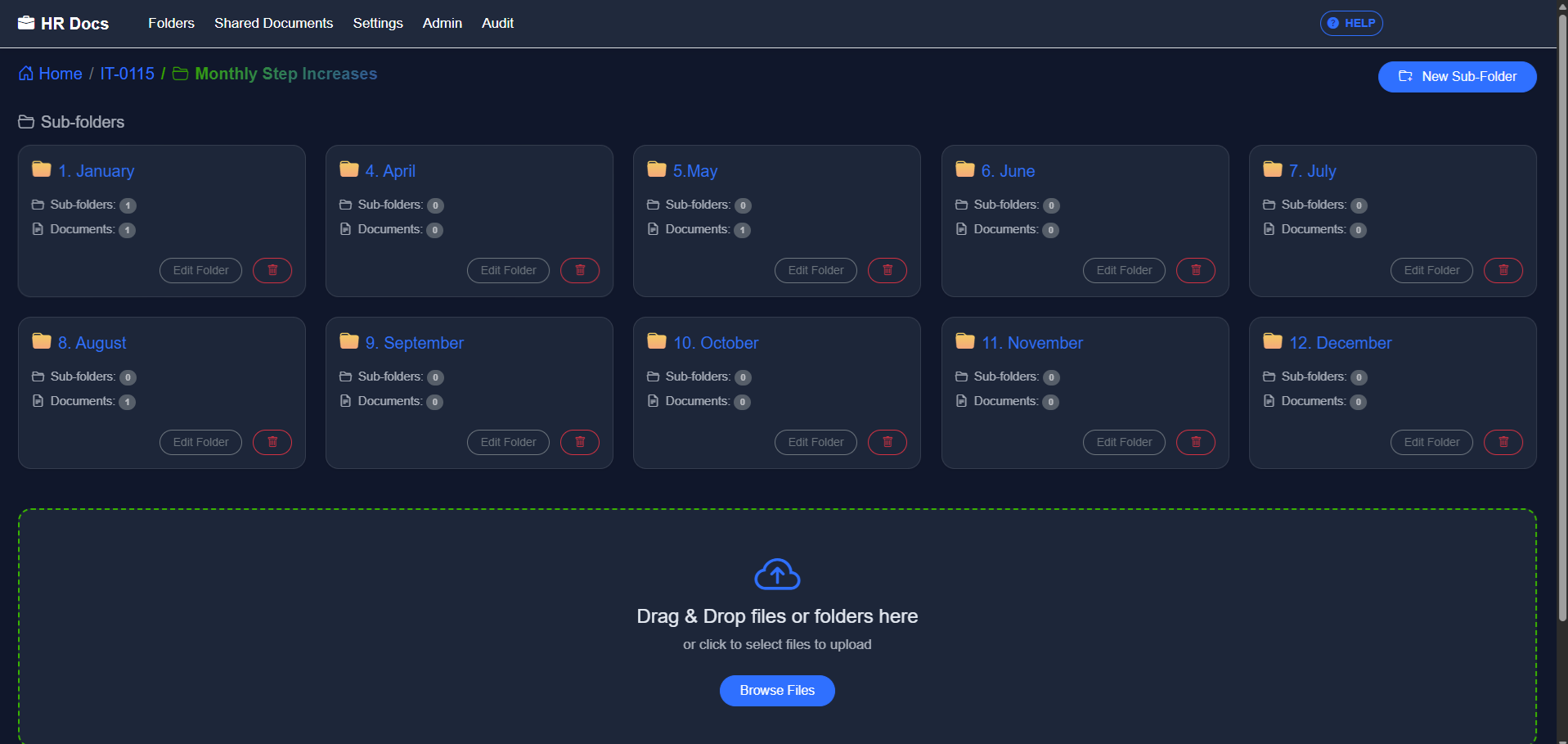Click the HELP button

tap(1351, 23)
